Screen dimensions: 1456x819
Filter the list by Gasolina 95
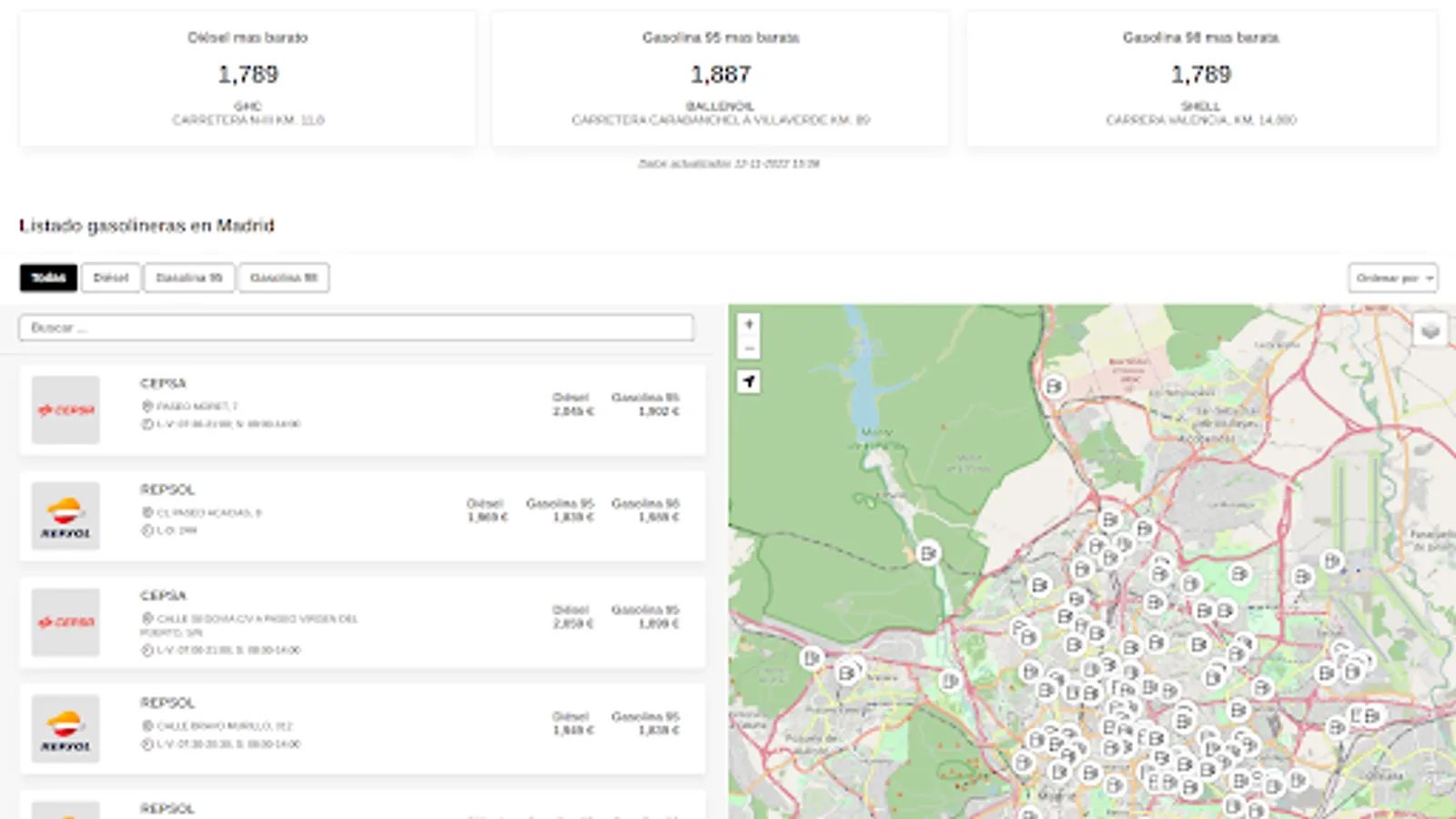(x=189, y=278)
